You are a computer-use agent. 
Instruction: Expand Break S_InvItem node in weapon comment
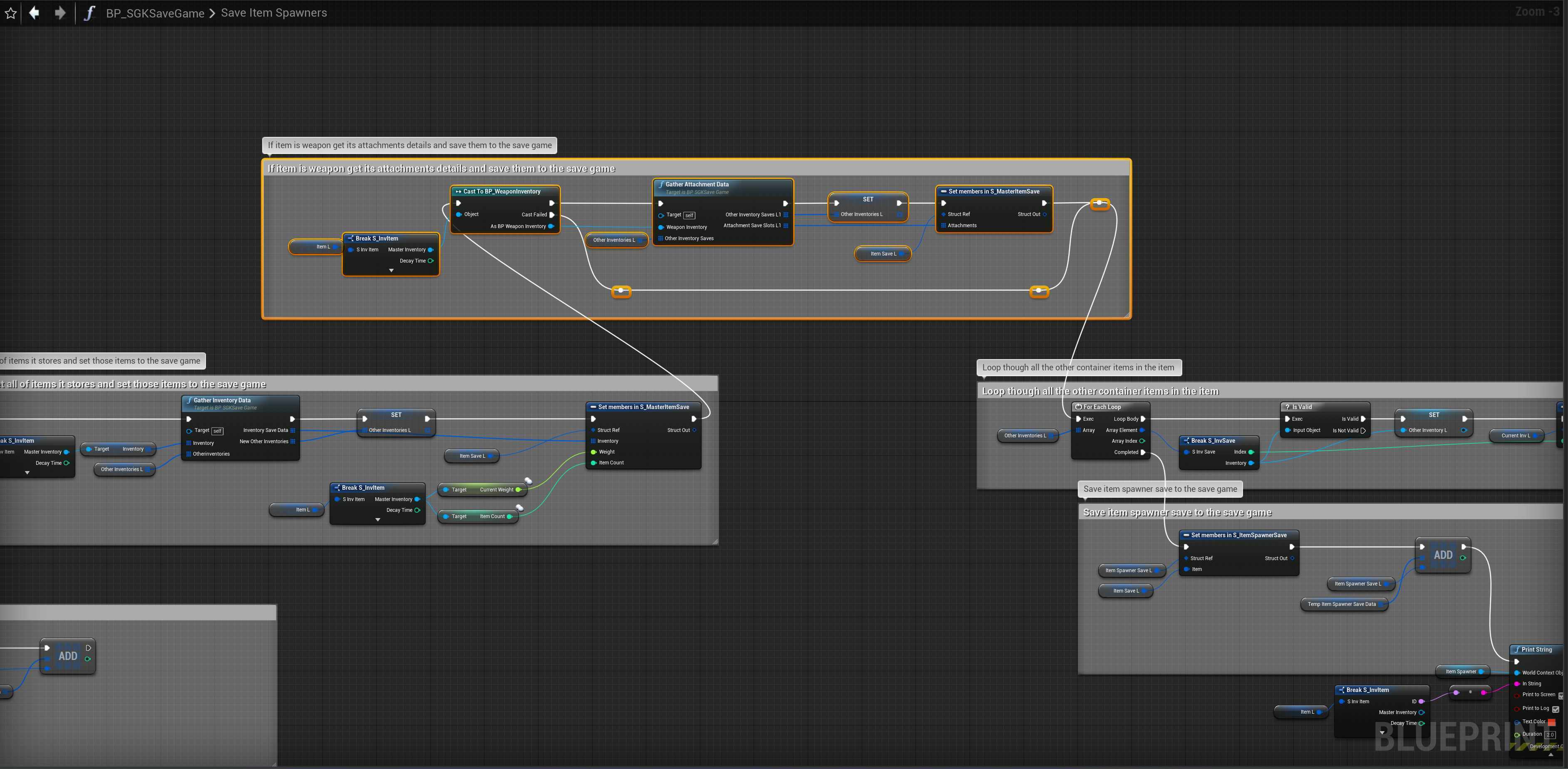click(391, 270)
